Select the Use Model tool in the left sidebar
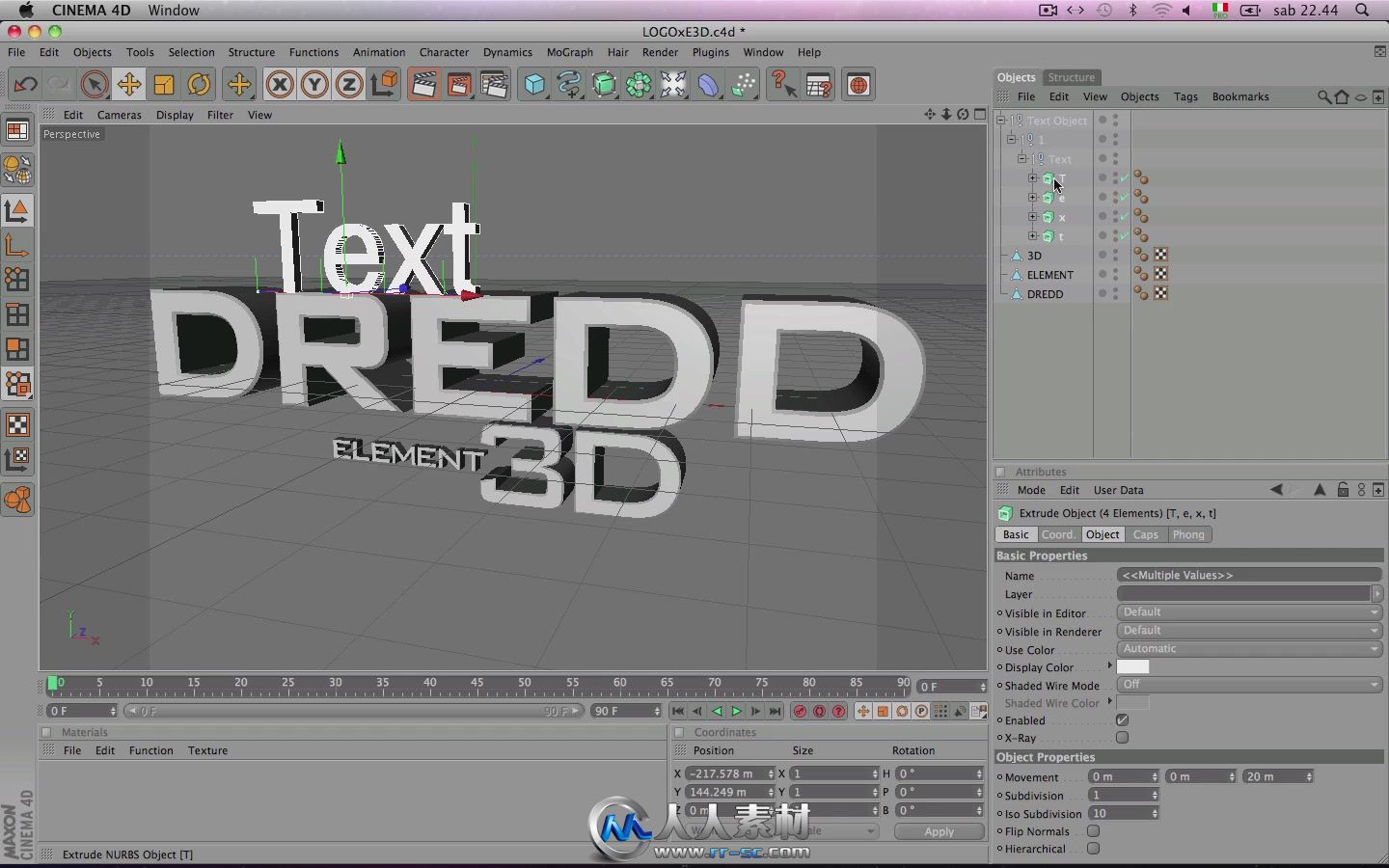Image resolution: width=1389 pixels, height=868 pixels. (17, 210)
